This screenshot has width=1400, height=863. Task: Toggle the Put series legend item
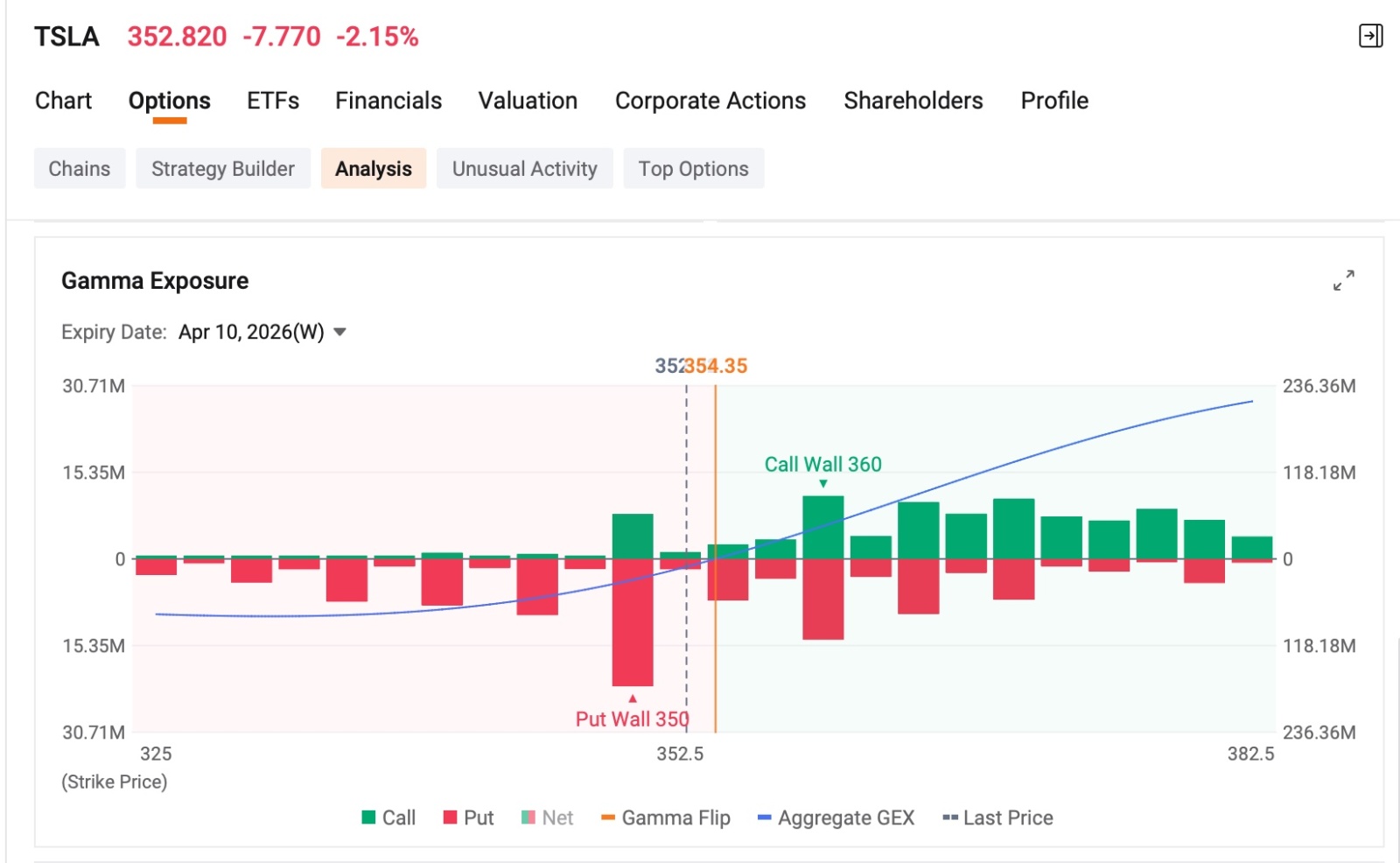point(469,817)
